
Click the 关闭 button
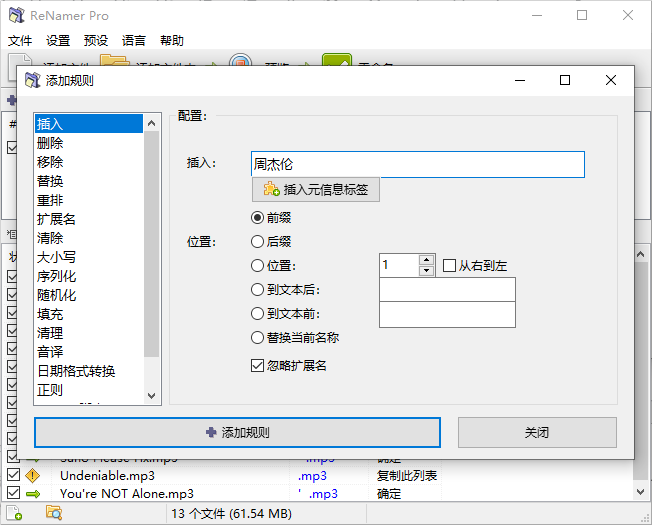(537, 433)
